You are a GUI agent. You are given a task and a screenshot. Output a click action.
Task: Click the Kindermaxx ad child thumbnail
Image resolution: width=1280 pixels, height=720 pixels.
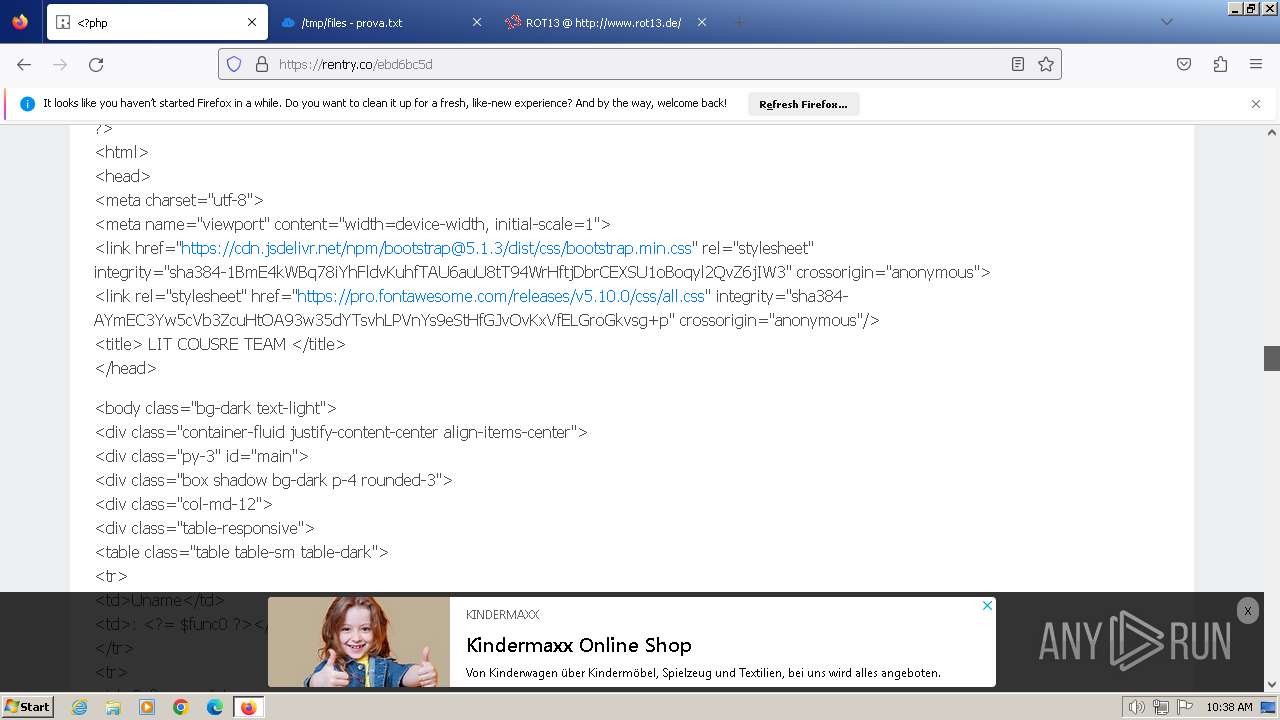[x=359, y=642]
